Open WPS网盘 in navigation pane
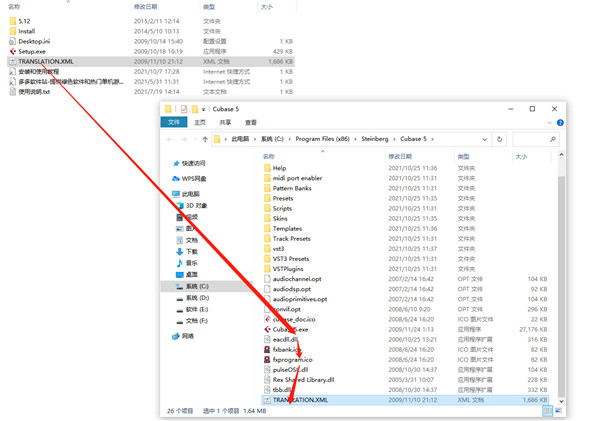The height and width of the screenshot is (421, 600). pyautogui.click(x=194, y=178)
